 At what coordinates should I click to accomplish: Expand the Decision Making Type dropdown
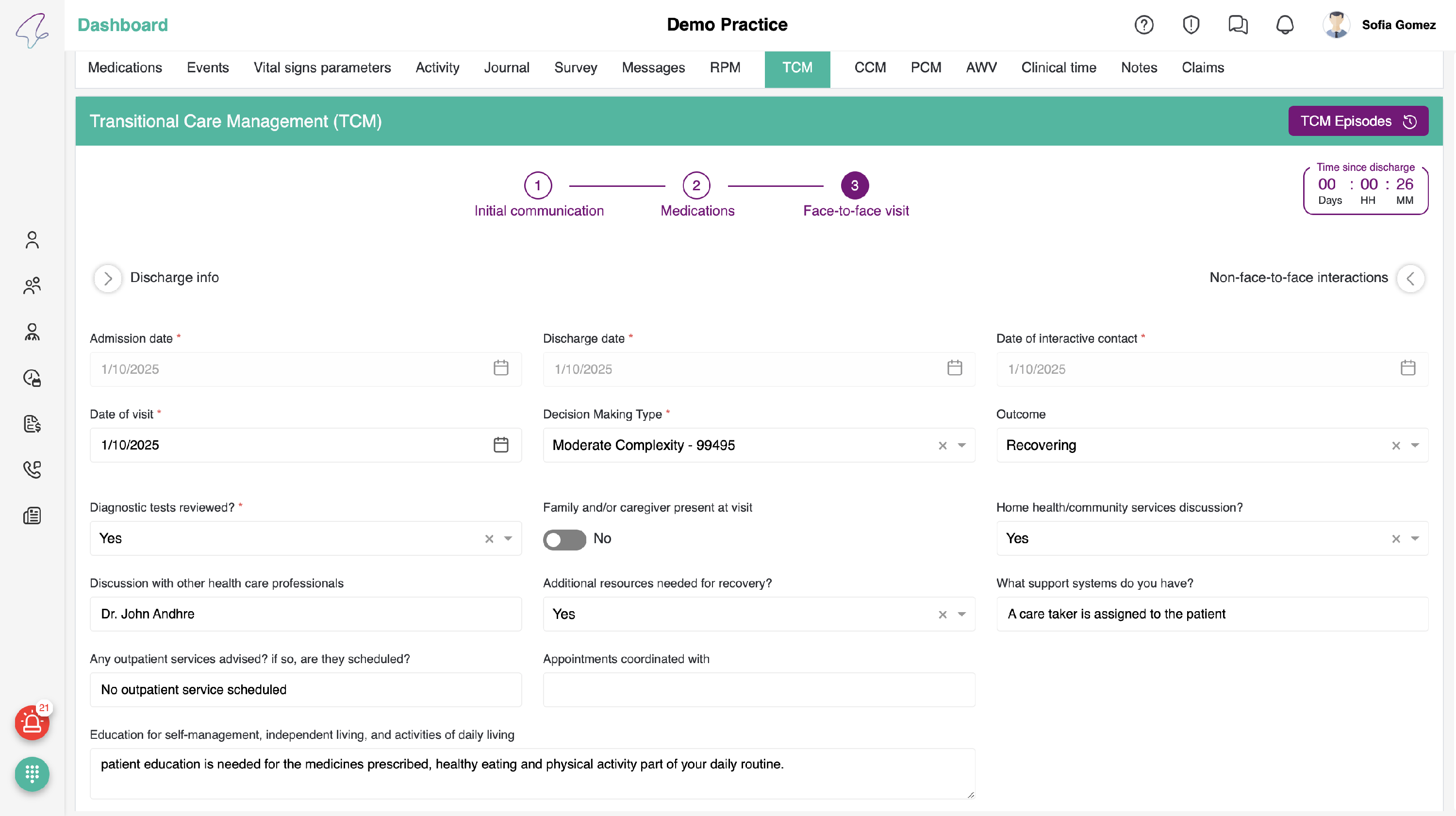[x=961, y=446]
